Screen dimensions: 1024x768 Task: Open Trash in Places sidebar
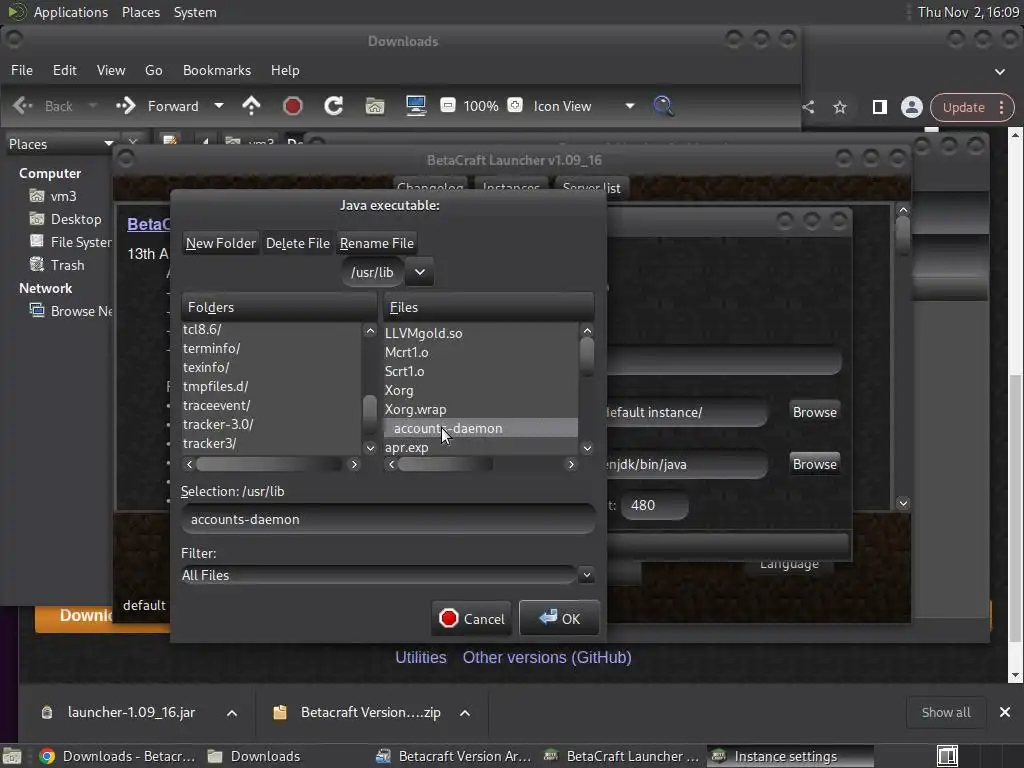(x=67, y=265)
